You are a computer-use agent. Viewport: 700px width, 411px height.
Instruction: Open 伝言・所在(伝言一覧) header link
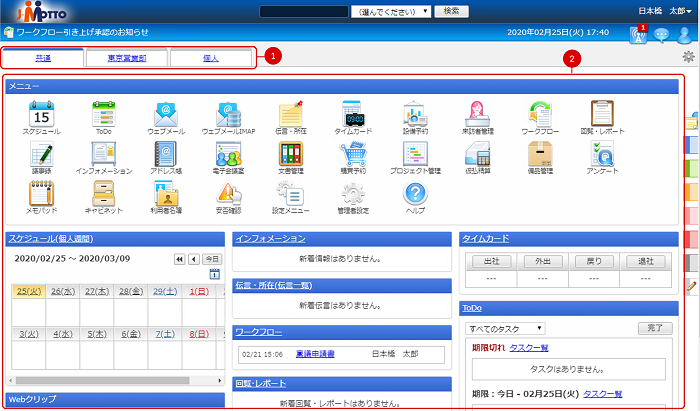coord(274,286)
